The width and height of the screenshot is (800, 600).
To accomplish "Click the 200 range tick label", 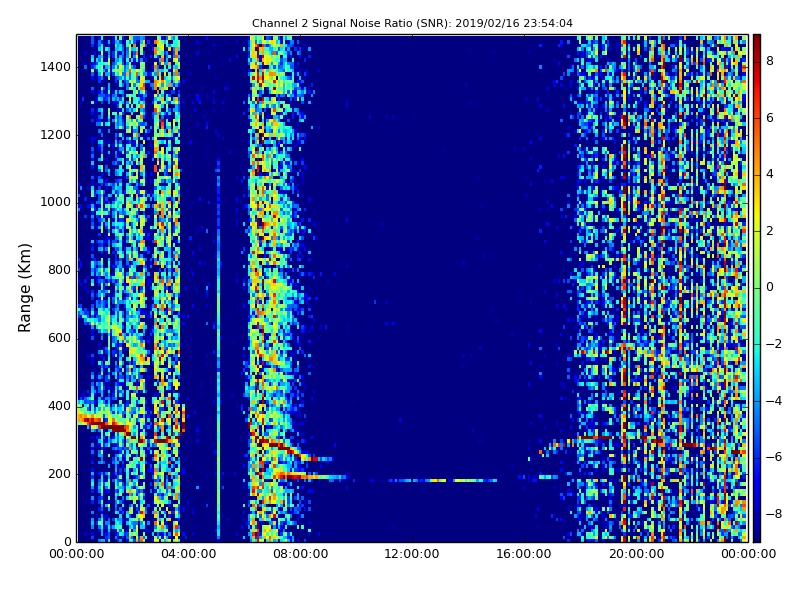I will [x=59, y=473].
